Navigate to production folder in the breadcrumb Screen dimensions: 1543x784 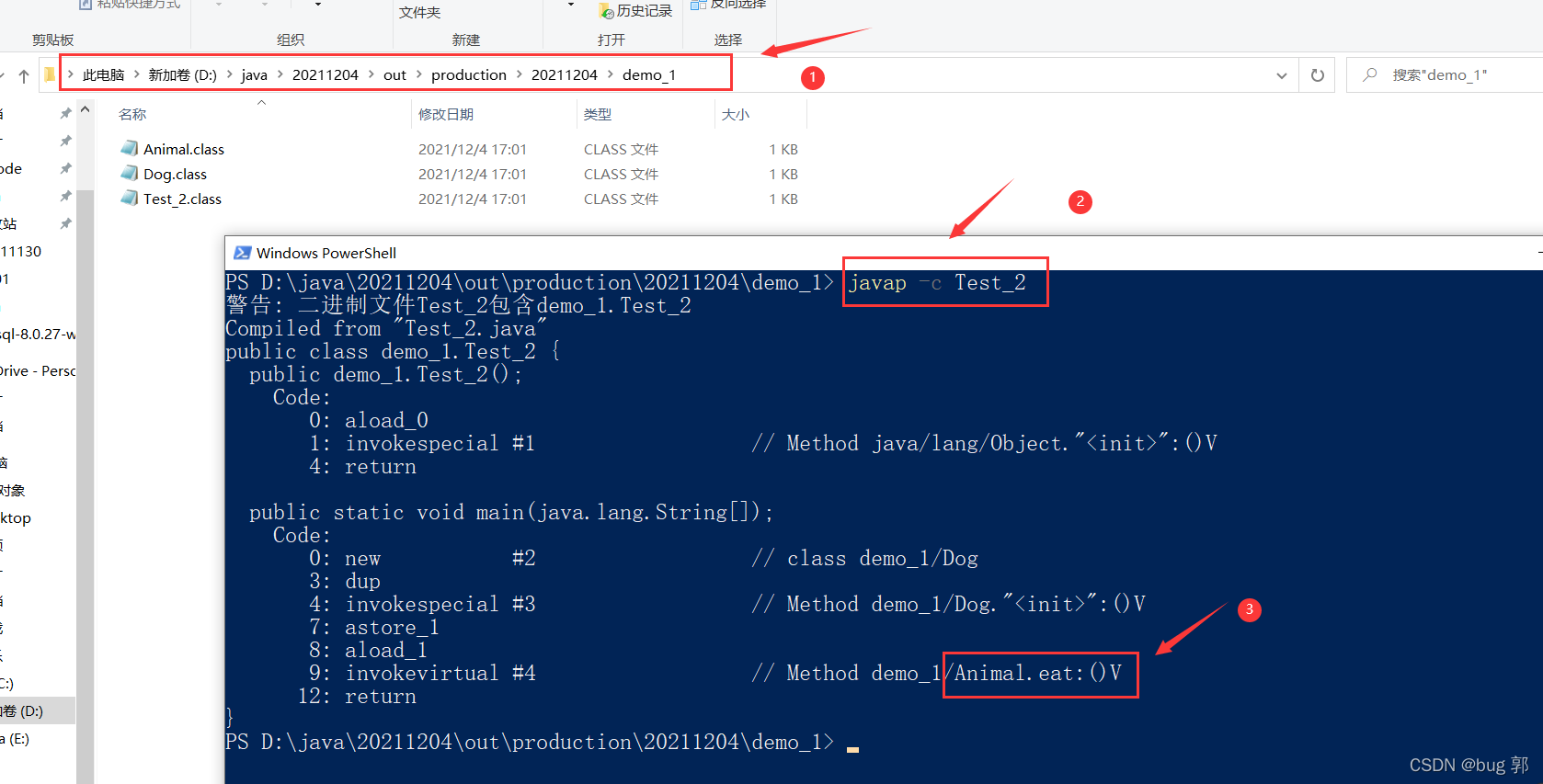pos(468,74)
